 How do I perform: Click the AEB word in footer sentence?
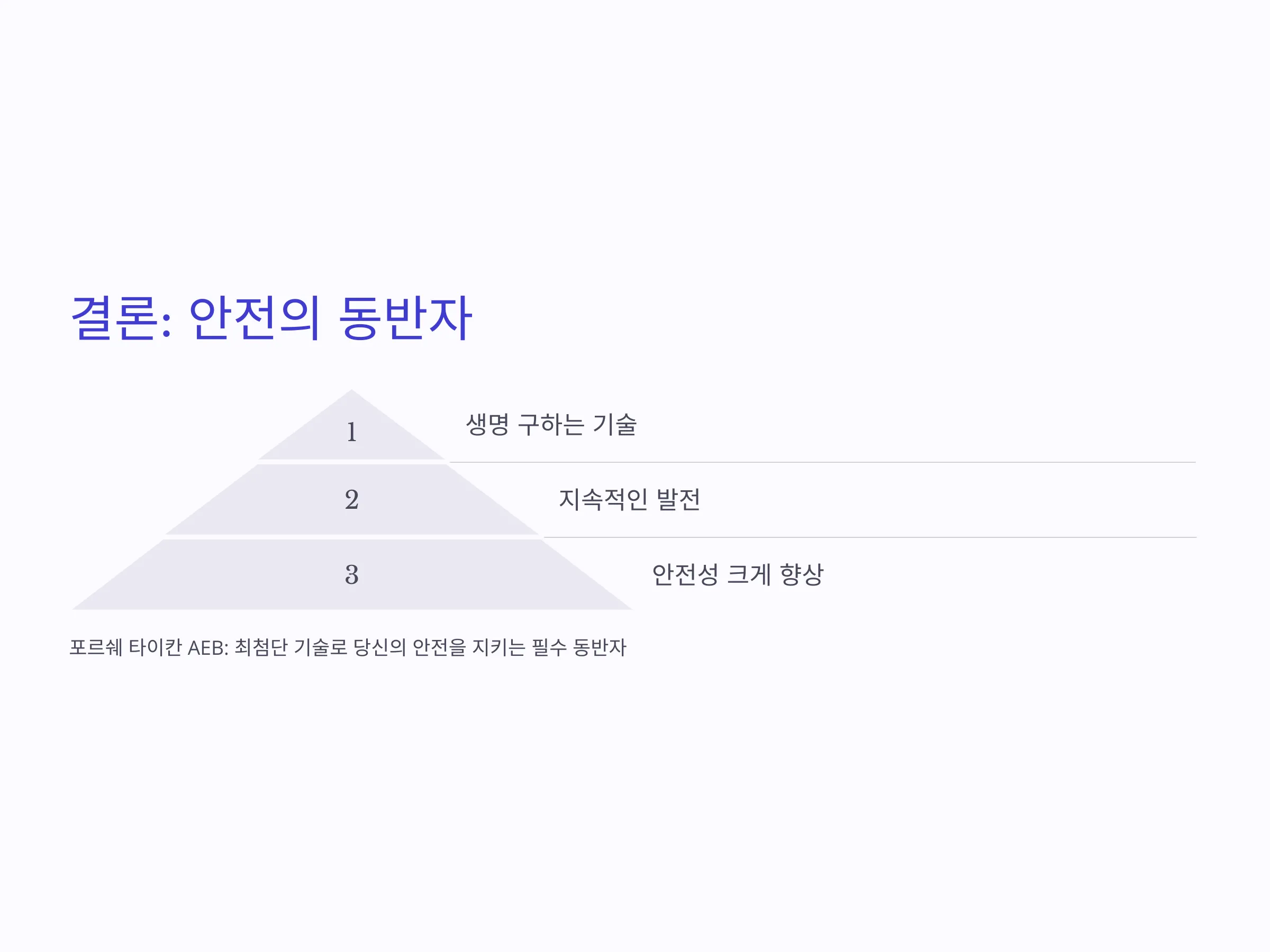pos(207,648)
